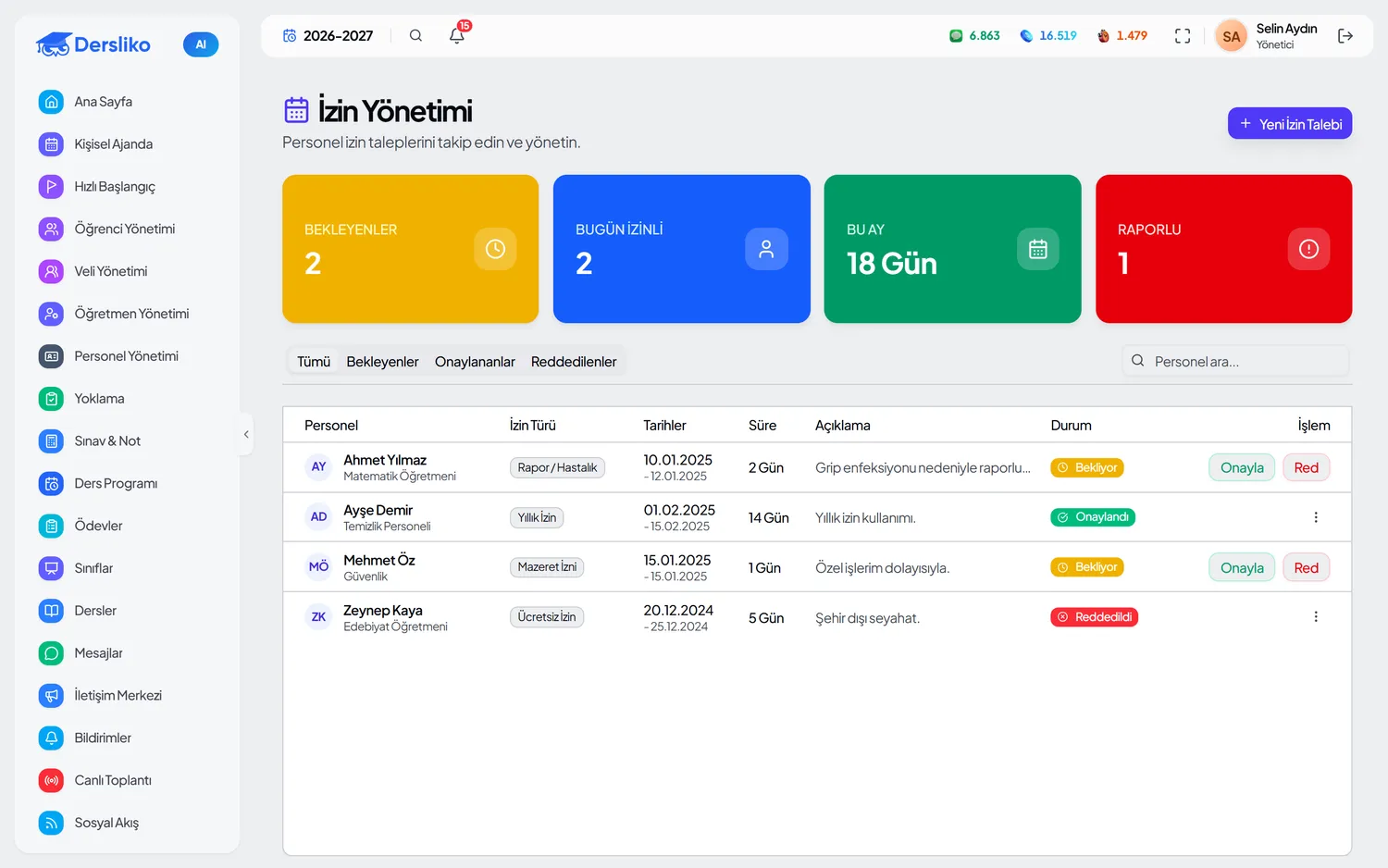
Task: Click Yeni İzin Talebi button
Action: pos(1290,124)
